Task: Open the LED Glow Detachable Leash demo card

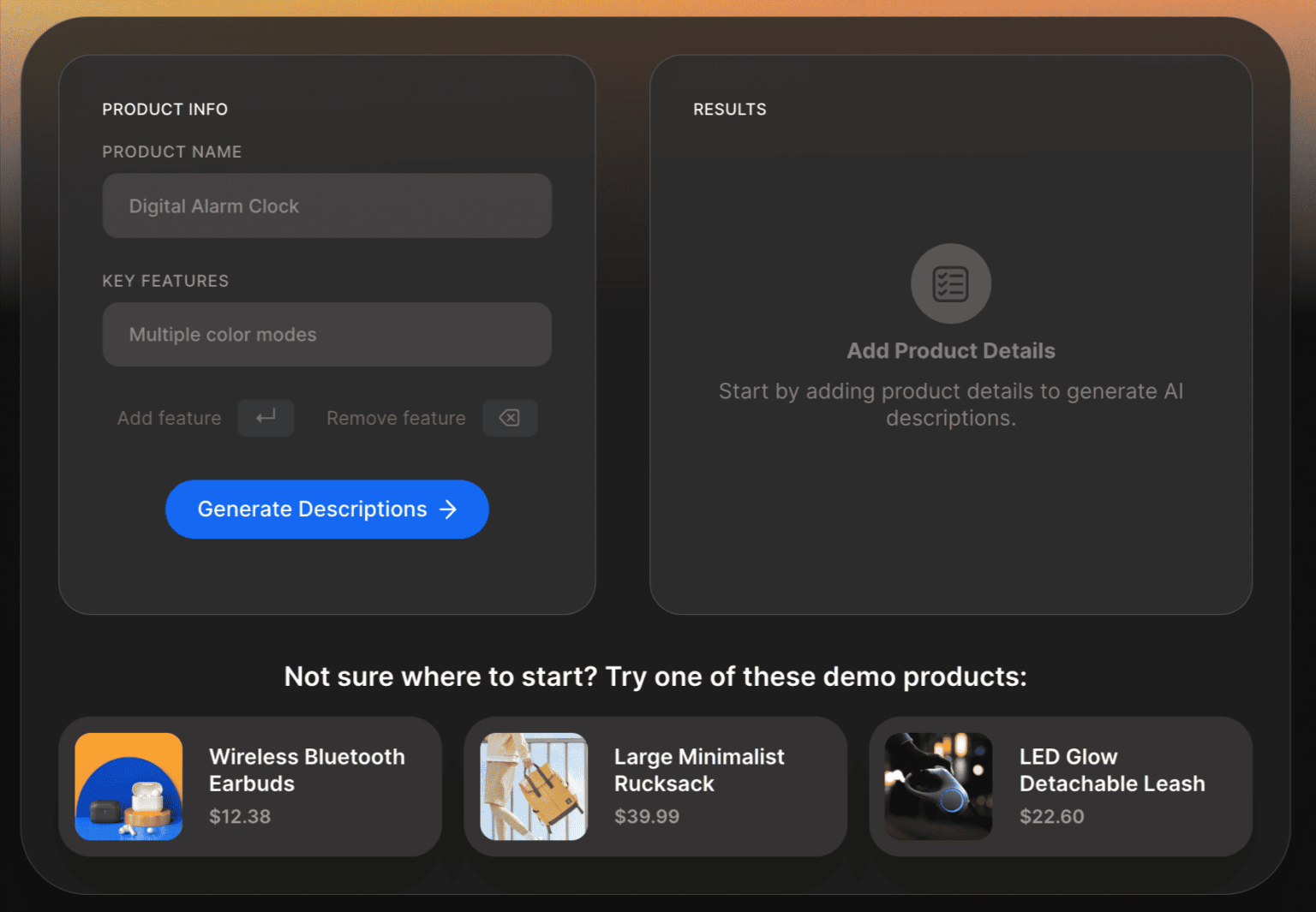Action: (x=1061, y=786)
